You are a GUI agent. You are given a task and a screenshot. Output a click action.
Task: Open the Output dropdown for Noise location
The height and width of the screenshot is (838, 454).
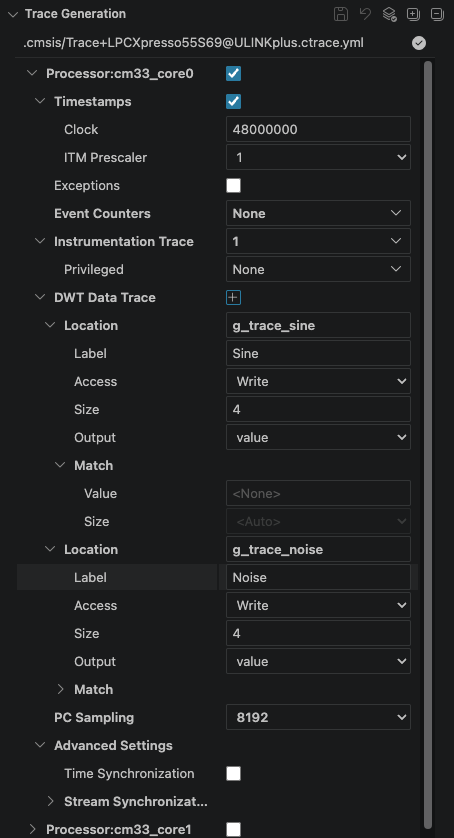tap(318, 662)
